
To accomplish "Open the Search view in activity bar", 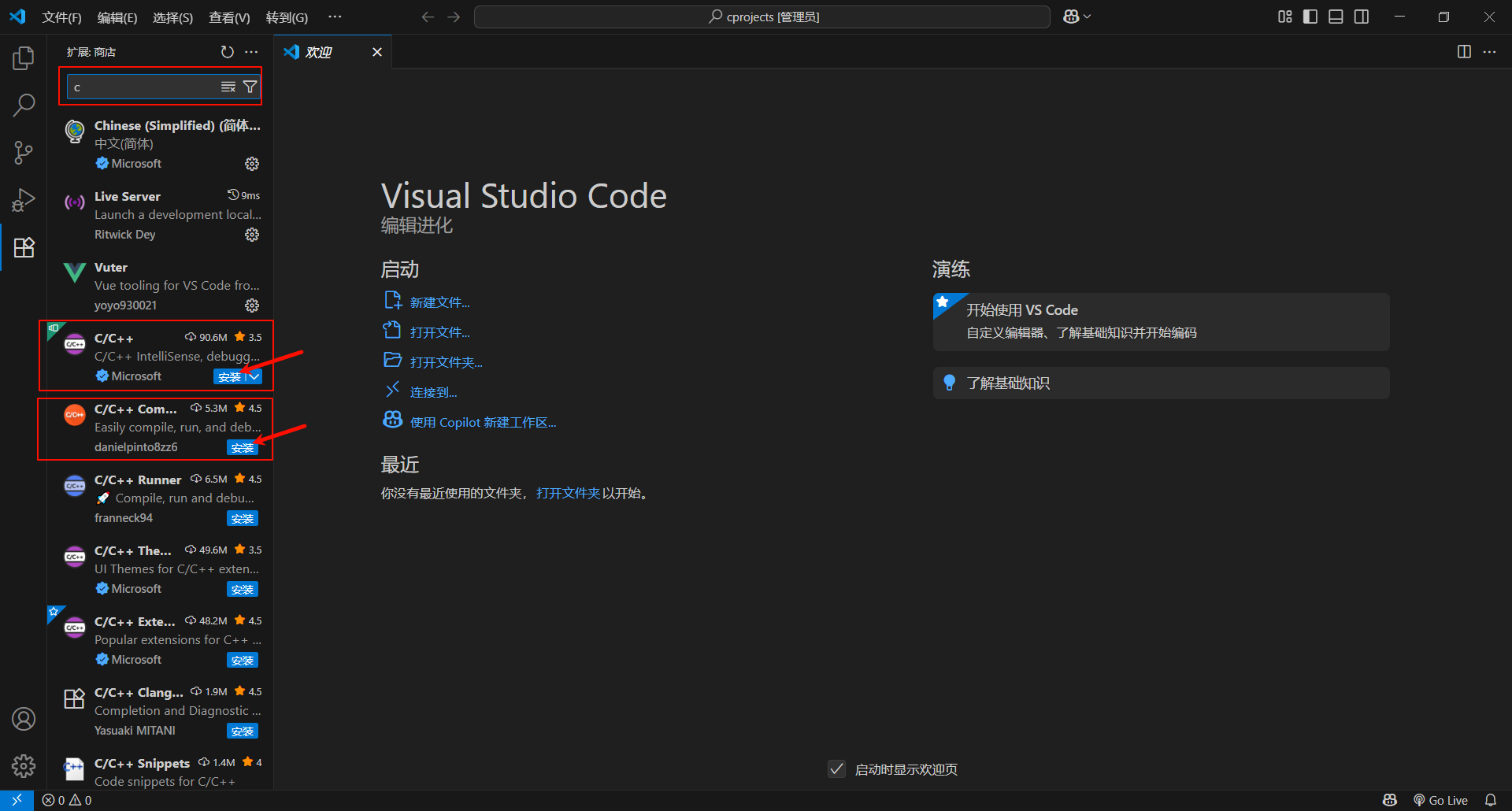I will (24, 105).
